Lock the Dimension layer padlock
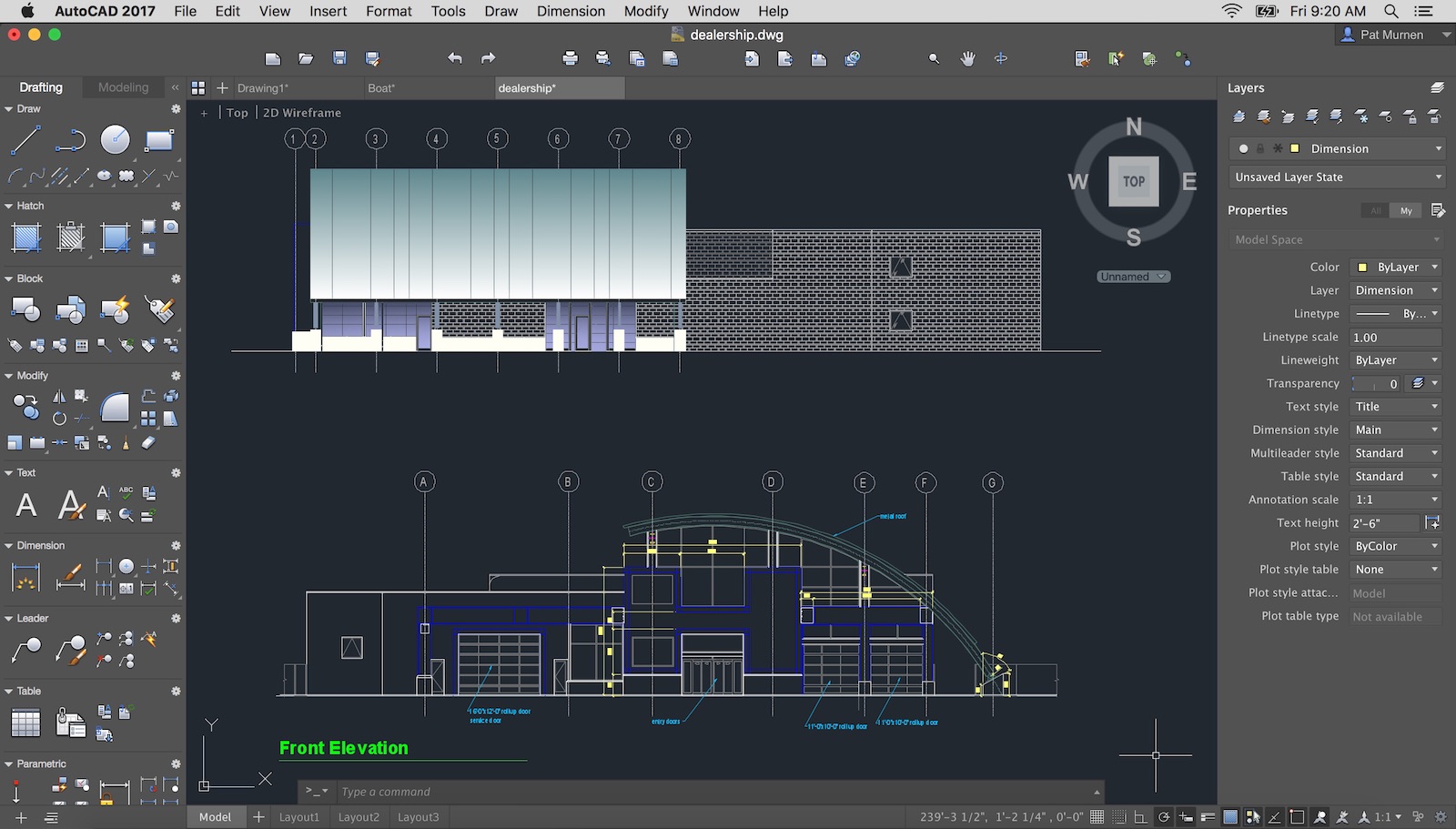This screenshot has width=1456, height=829. pyautogui.click(x=1260, y=148)
